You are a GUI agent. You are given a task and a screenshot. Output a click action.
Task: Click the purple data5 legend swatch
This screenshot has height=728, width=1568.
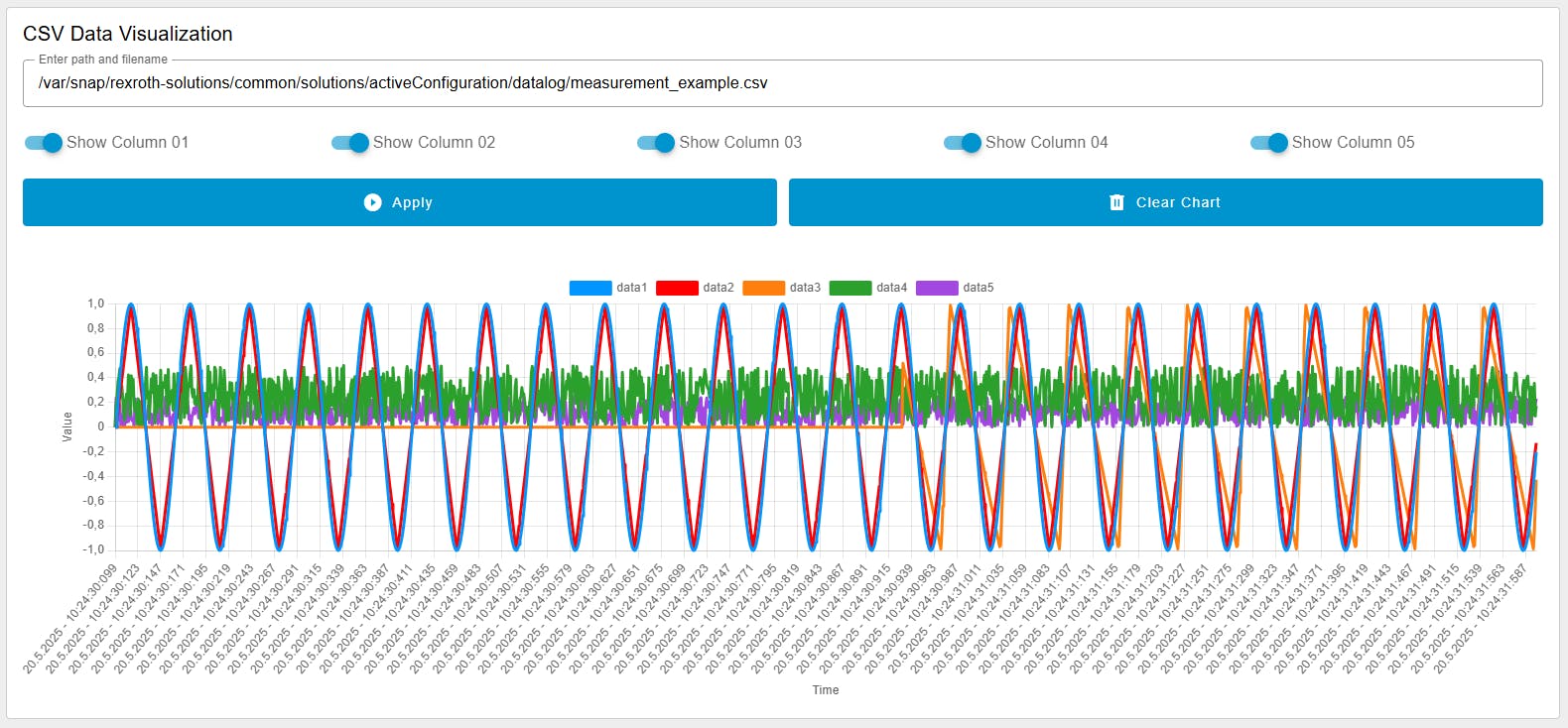(x=937, y=288)
